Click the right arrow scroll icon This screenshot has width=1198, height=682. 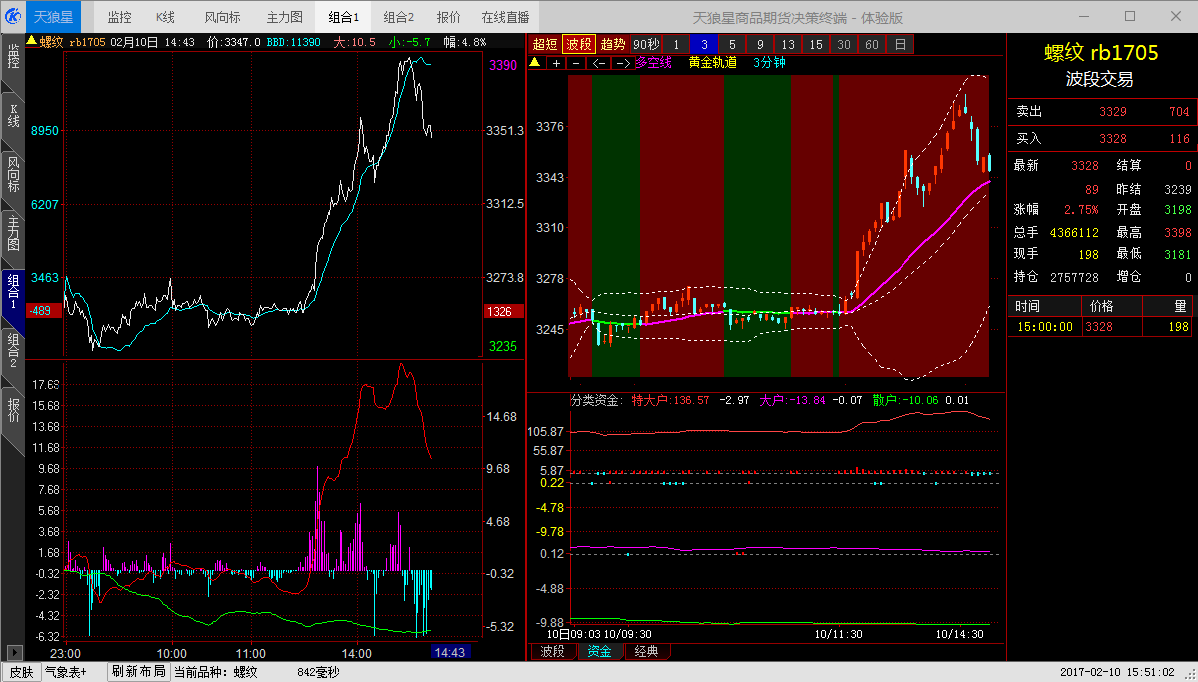(621, 63)
